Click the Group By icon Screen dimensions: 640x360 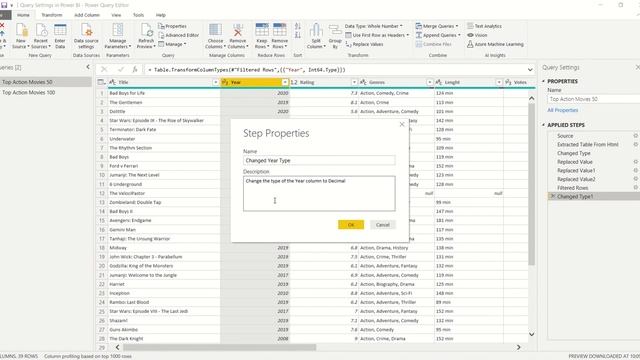335,36
